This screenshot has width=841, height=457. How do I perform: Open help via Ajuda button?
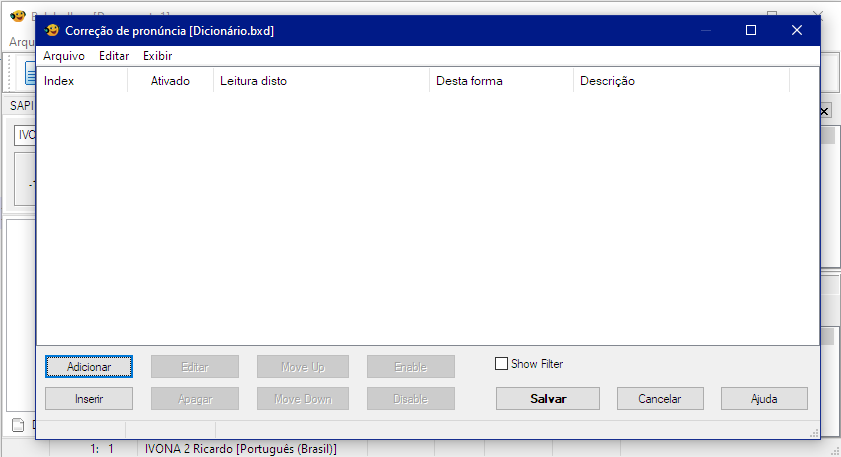click(x=764, y=399)
